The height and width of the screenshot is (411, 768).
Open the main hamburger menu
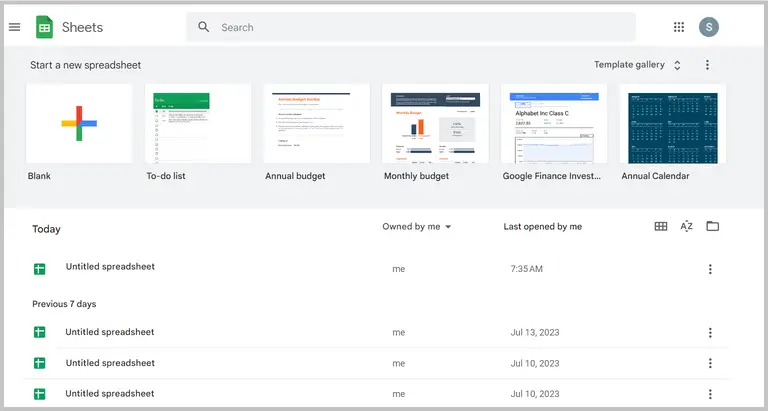(x=15, y=27)
